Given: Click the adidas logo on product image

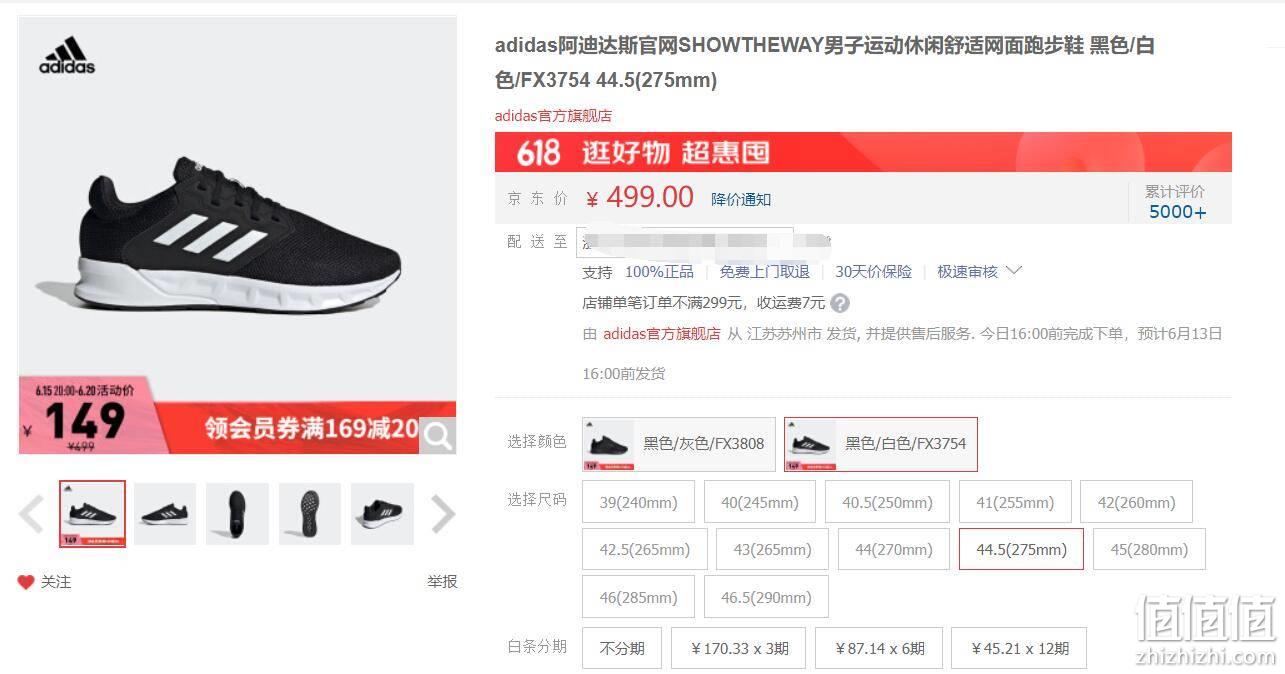Looking at the screenshot, I should coord(67,56).
